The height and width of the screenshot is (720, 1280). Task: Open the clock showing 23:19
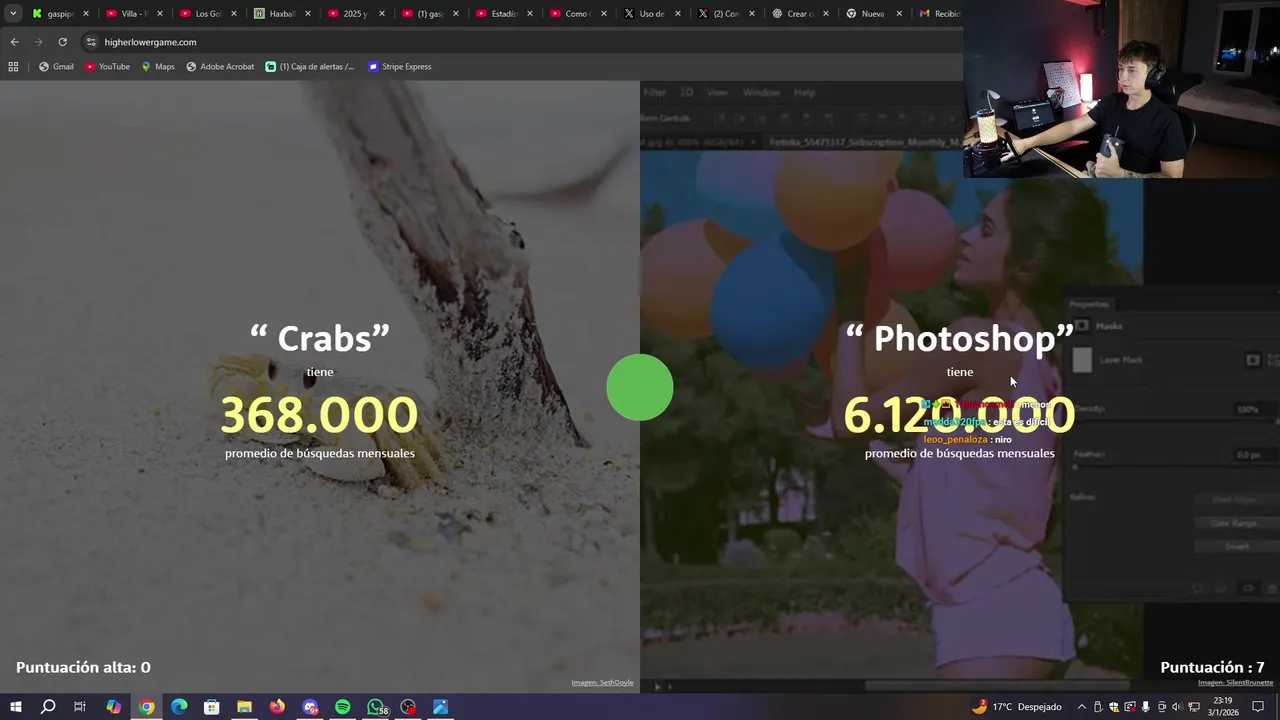point(1223,706)
